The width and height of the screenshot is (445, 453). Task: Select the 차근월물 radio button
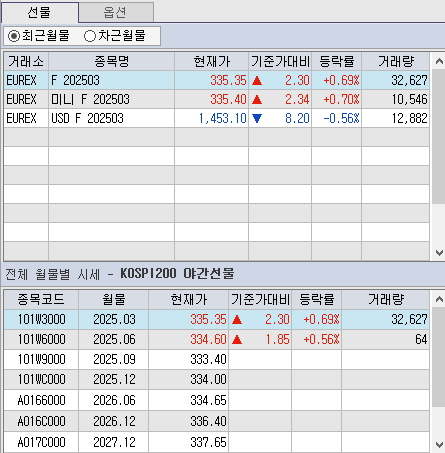coord(90,36)
